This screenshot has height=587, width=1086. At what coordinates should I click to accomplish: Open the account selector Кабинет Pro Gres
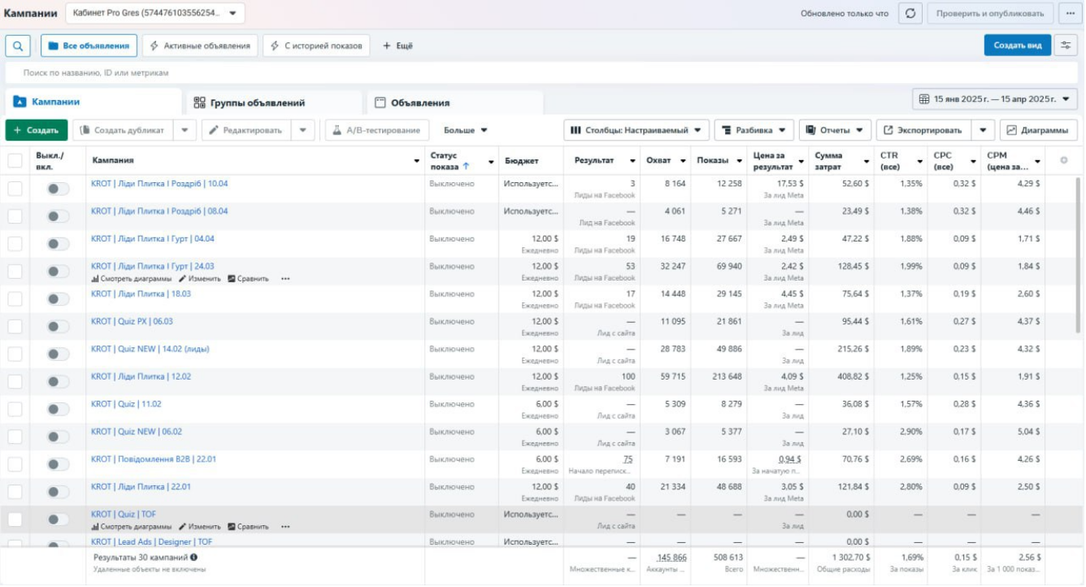point(155,14)
